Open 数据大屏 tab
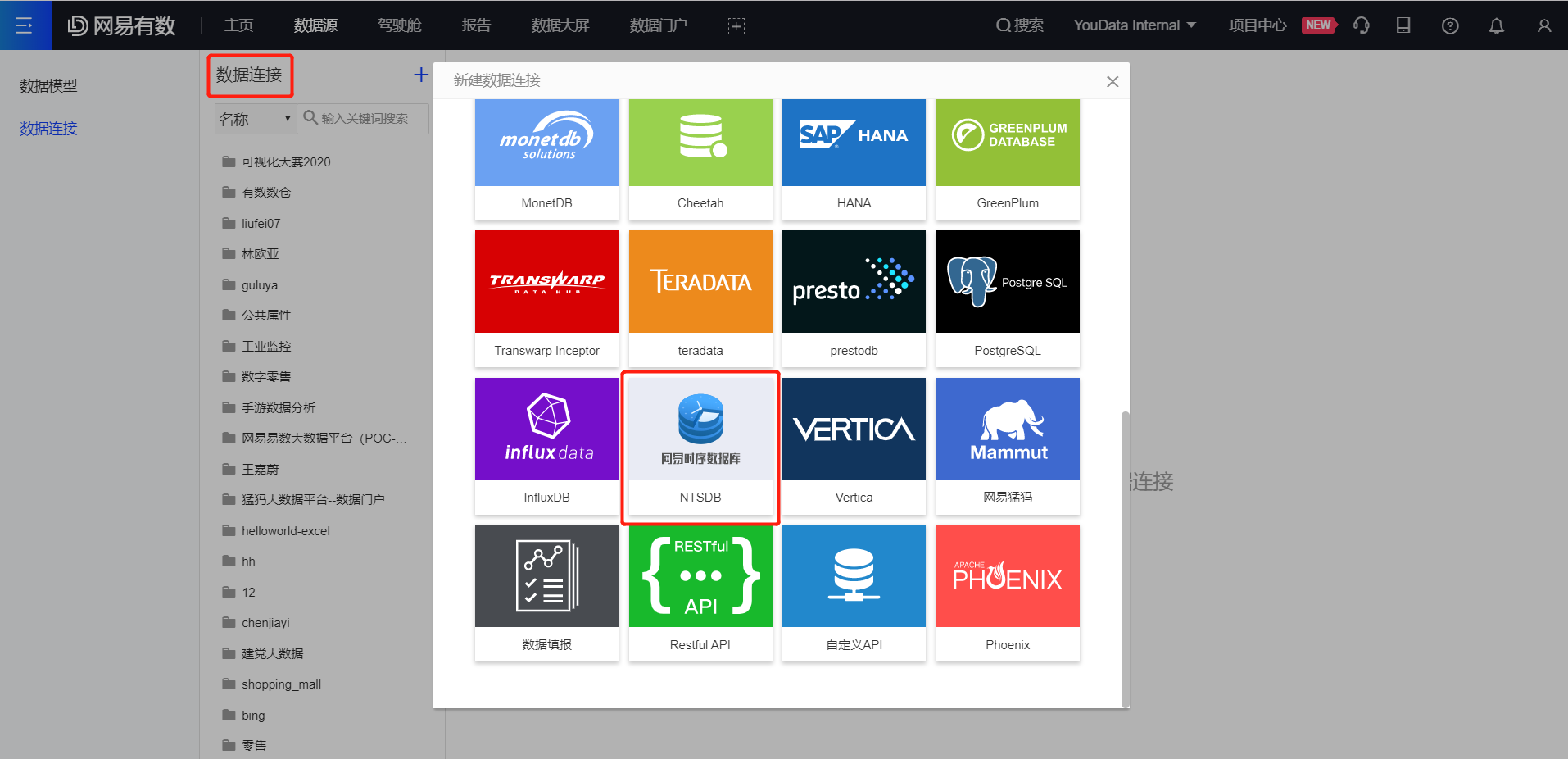The height and width of the screenshot is (759, 1568). [x=560, y=25]
